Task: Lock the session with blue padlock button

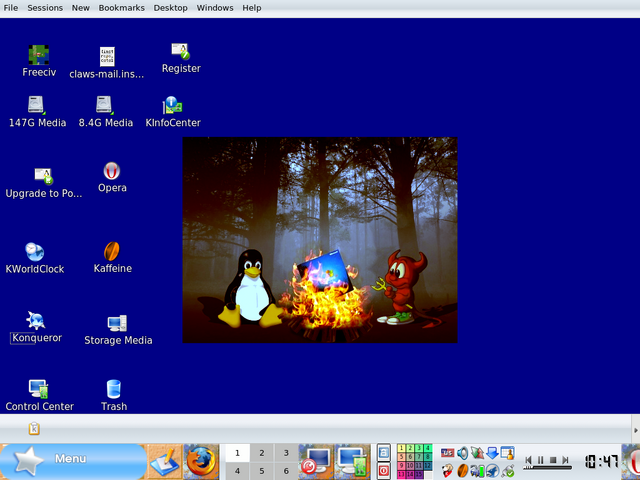Action: pyautogui.click(x=383, y=453)
